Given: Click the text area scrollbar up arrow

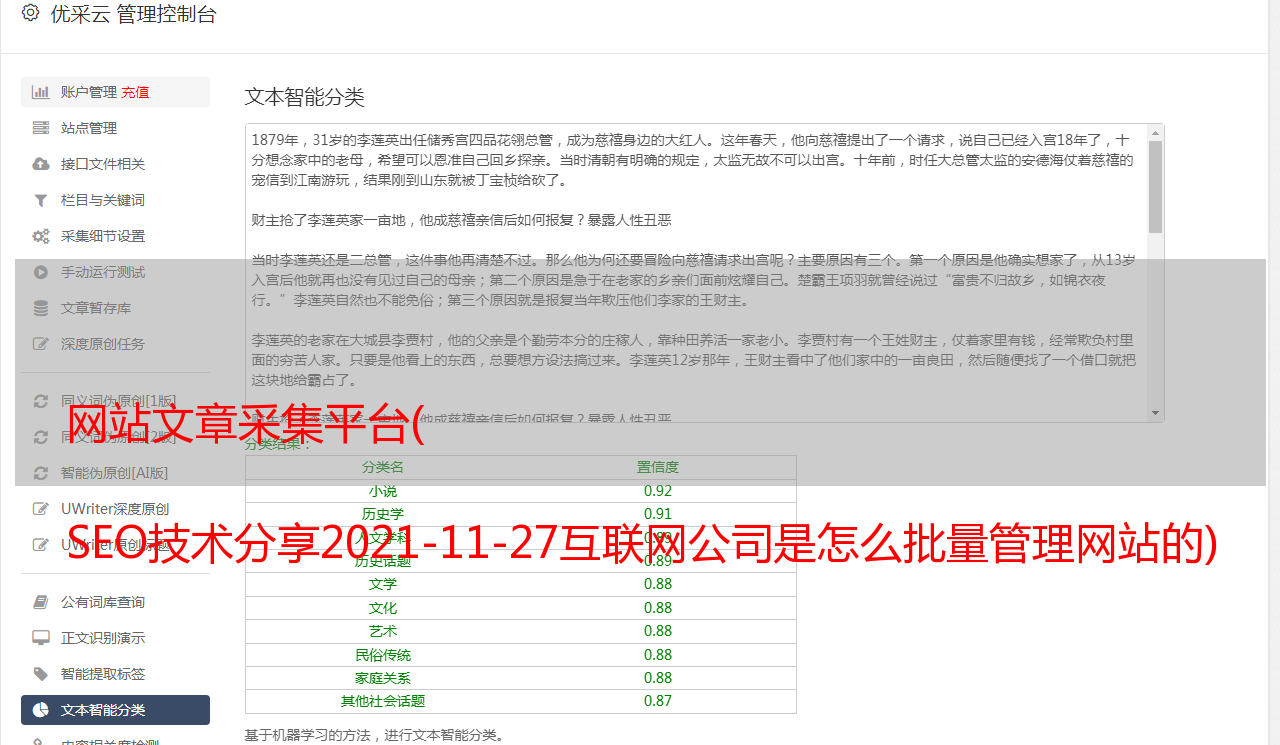Looking at the screenshot, I should [1155, 132].
